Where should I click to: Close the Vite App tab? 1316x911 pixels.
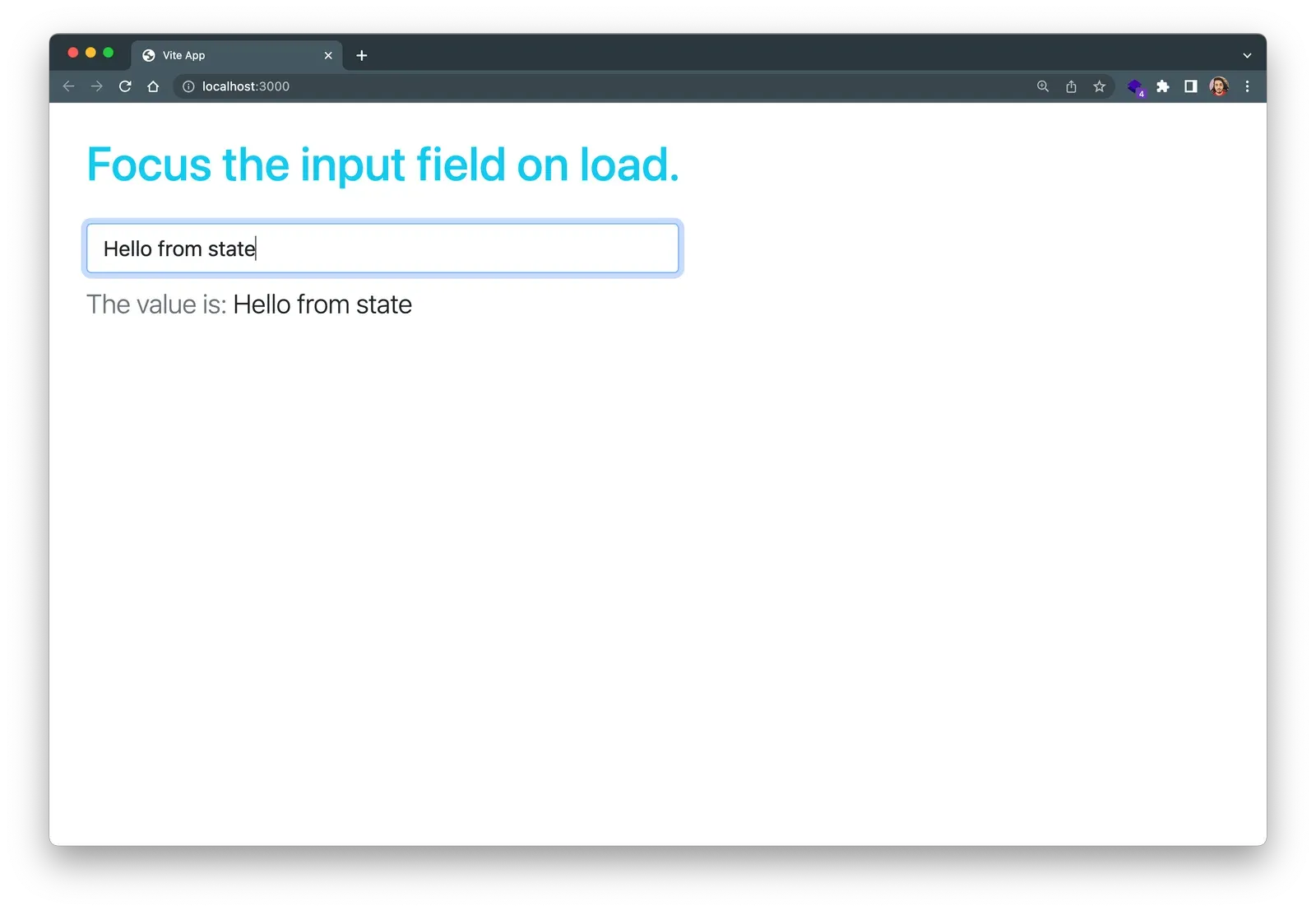point(328,55)
